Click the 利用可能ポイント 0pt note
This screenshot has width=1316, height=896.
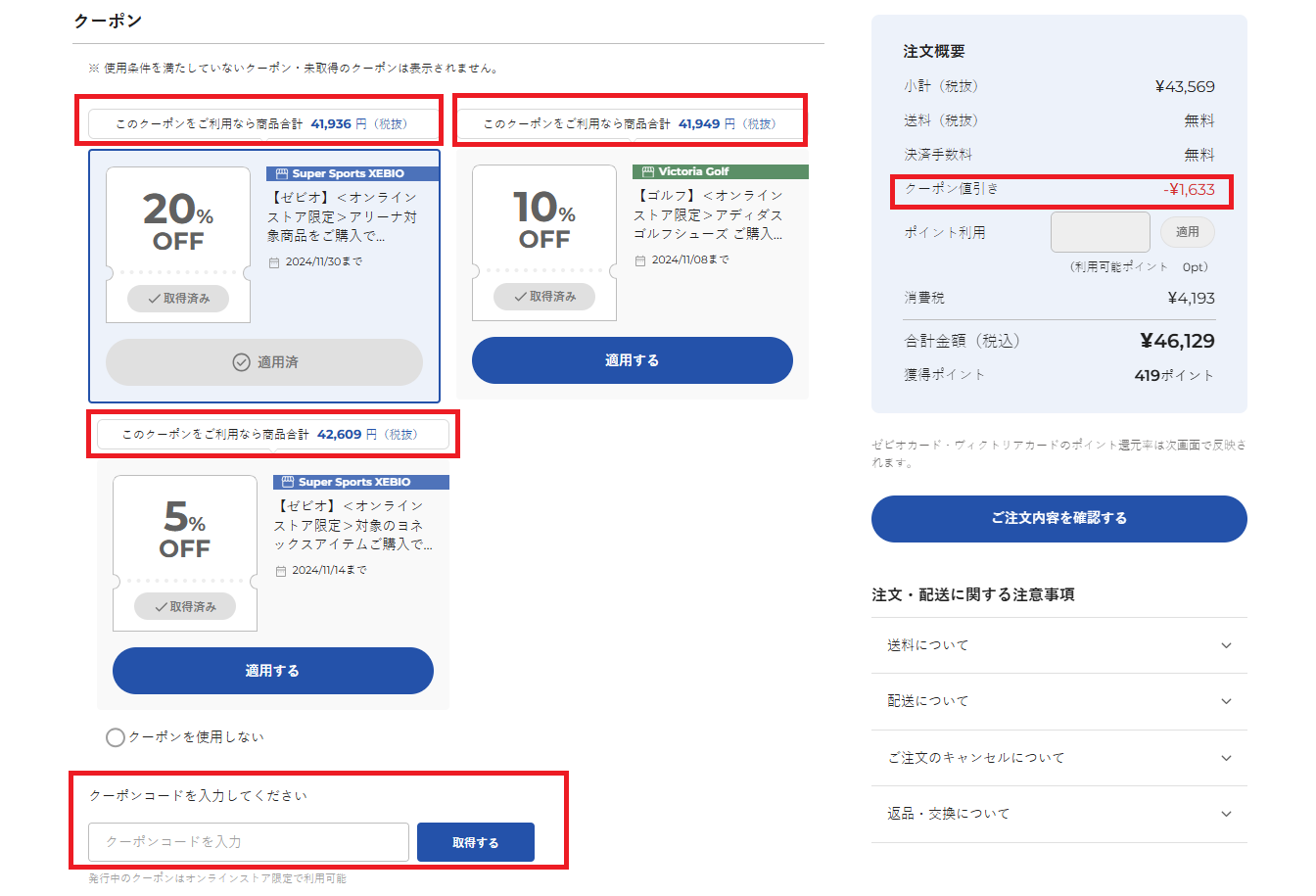(x=1139, y=266)
